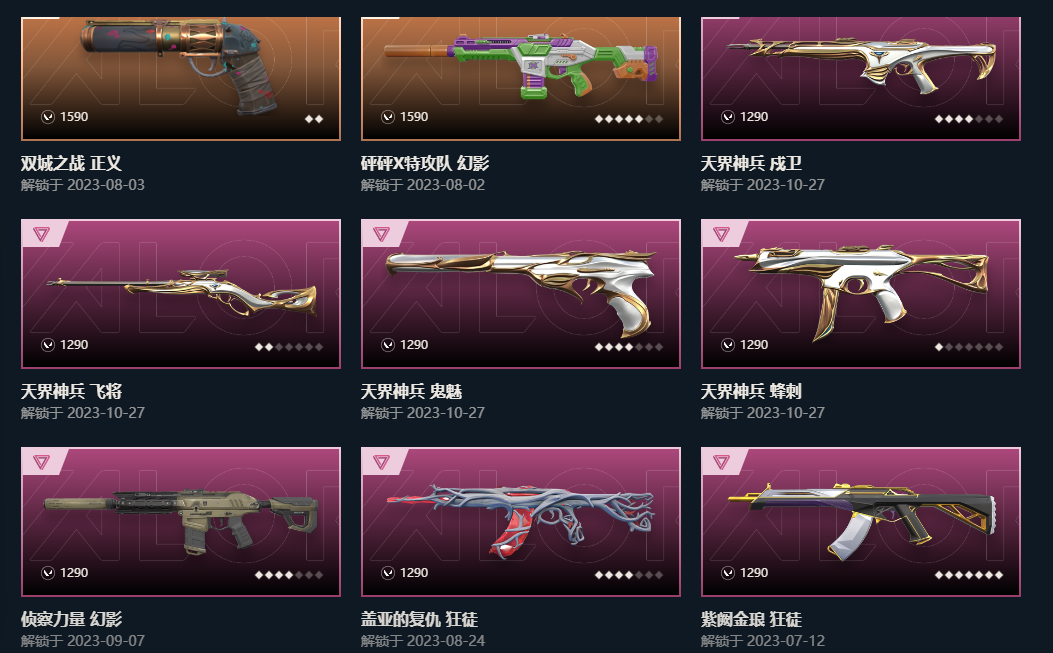Image resolution: width=1053 pixels, height=653 pixels.
Task: Click the pink triangle badge on 天界神兵 鬼魅
Action: point(381,234)
